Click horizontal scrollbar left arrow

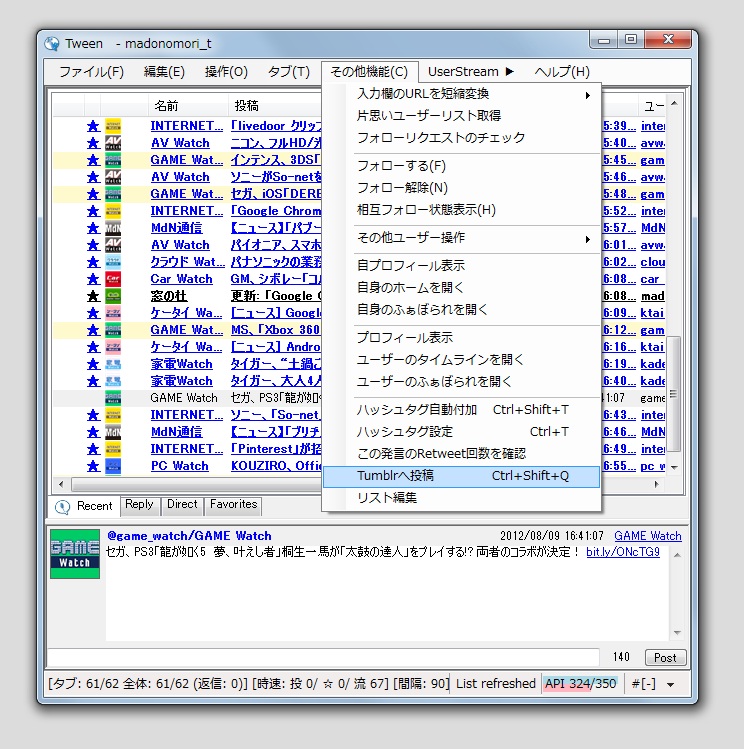(x=61, y=484)
